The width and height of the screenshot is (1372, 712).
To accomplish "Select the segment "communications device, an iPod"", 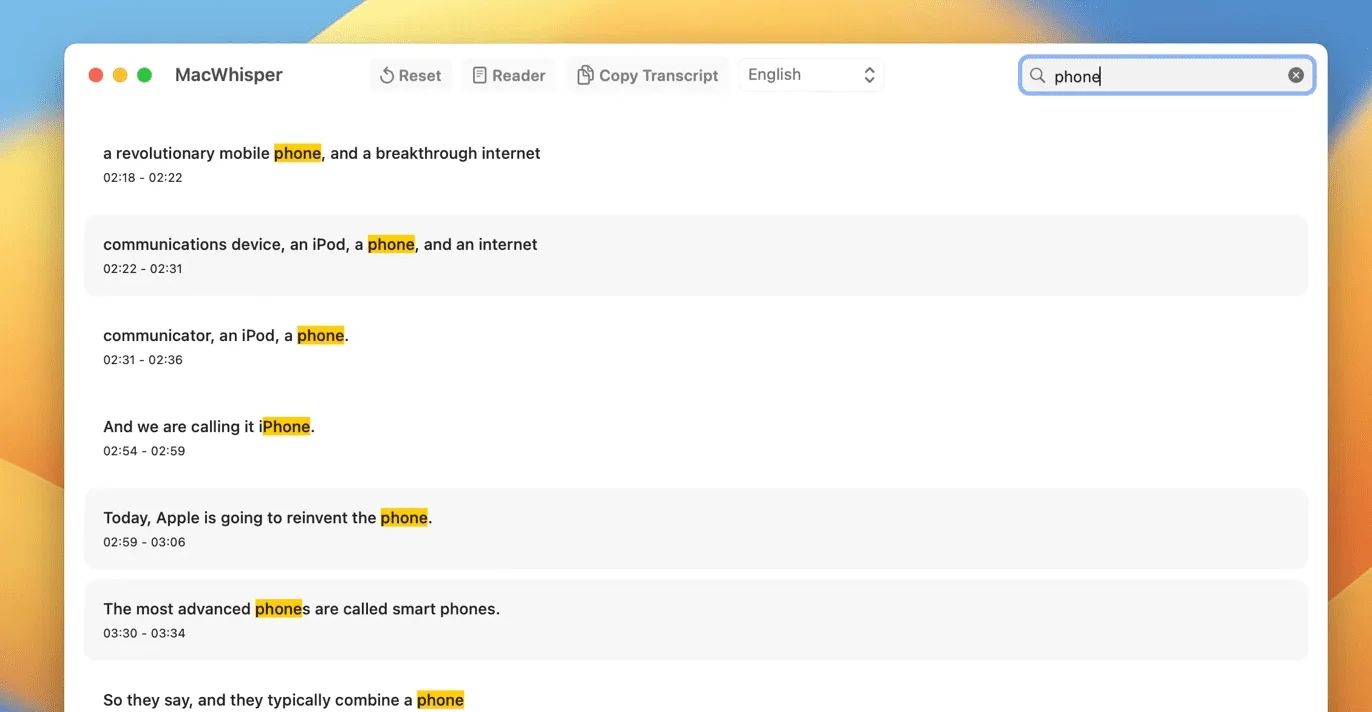I will point(696,255).
